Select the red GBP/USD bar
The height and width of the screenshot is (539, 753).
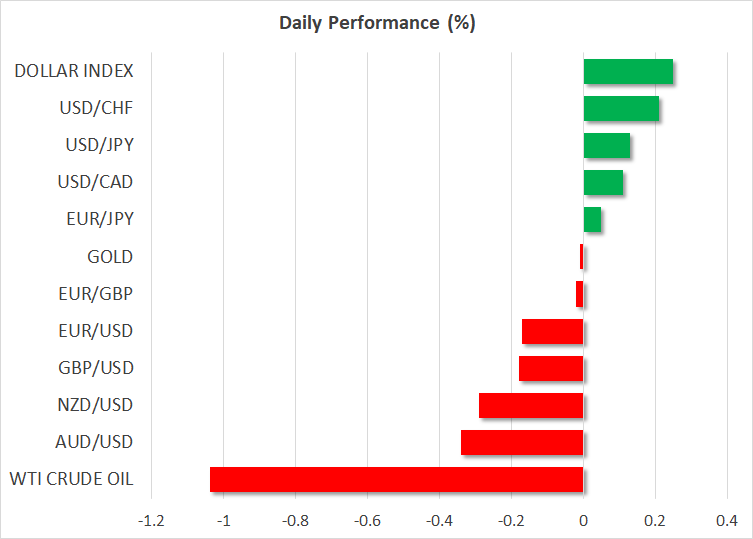coord(550,368)
